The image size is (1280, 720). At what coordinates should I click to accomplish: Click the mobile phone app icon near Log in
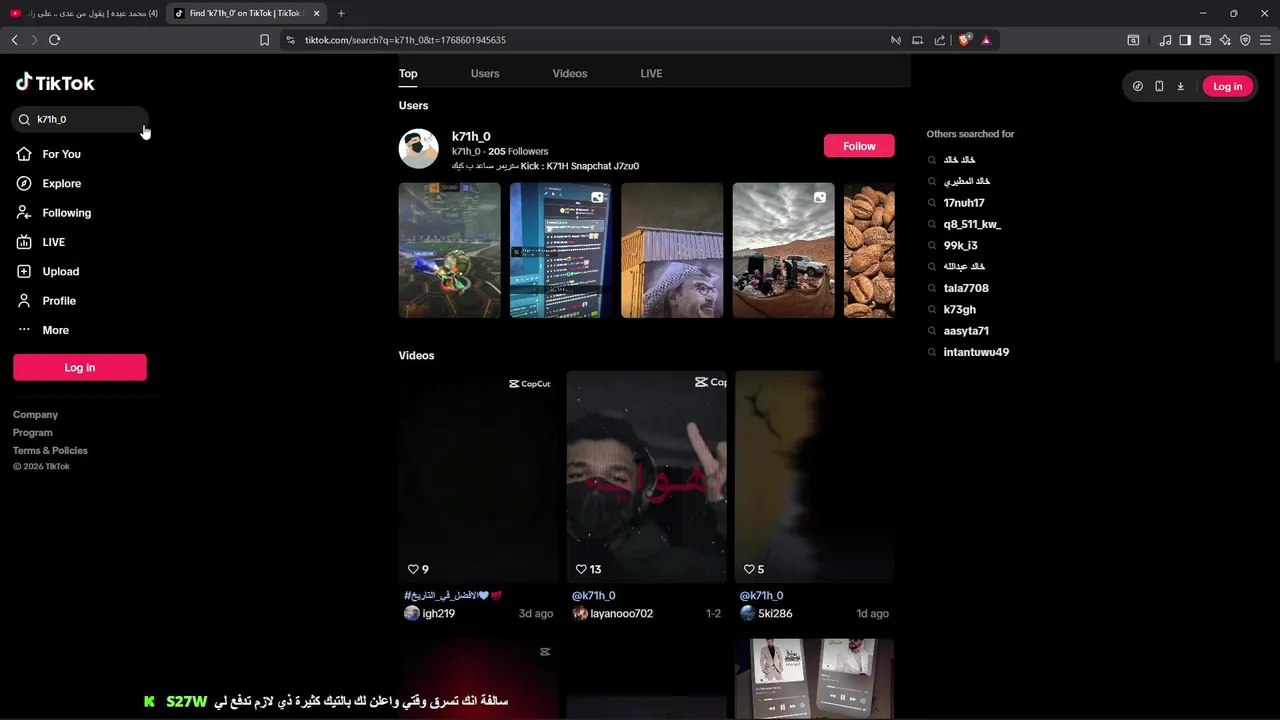(x=1159, y=86)
